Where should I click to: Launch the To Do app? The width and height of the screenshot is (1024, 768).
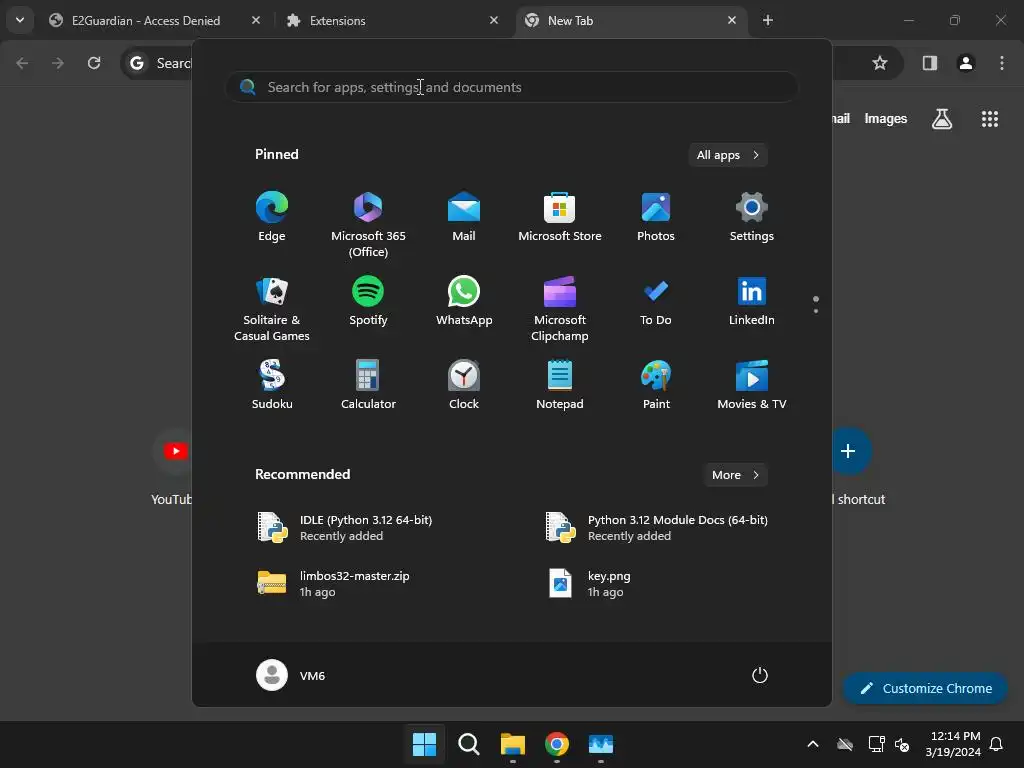[x=656, y=301]
